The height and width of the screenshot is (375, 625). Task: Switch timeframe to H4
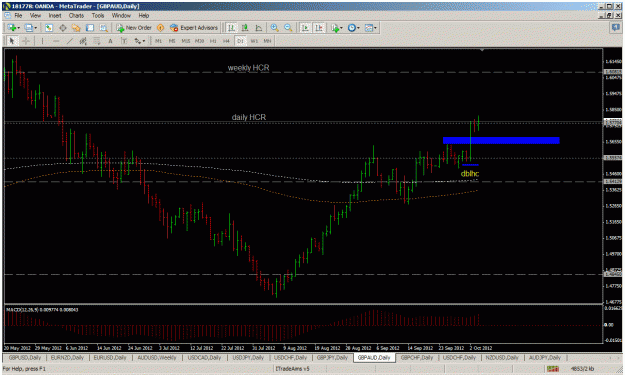coord(226,41)
